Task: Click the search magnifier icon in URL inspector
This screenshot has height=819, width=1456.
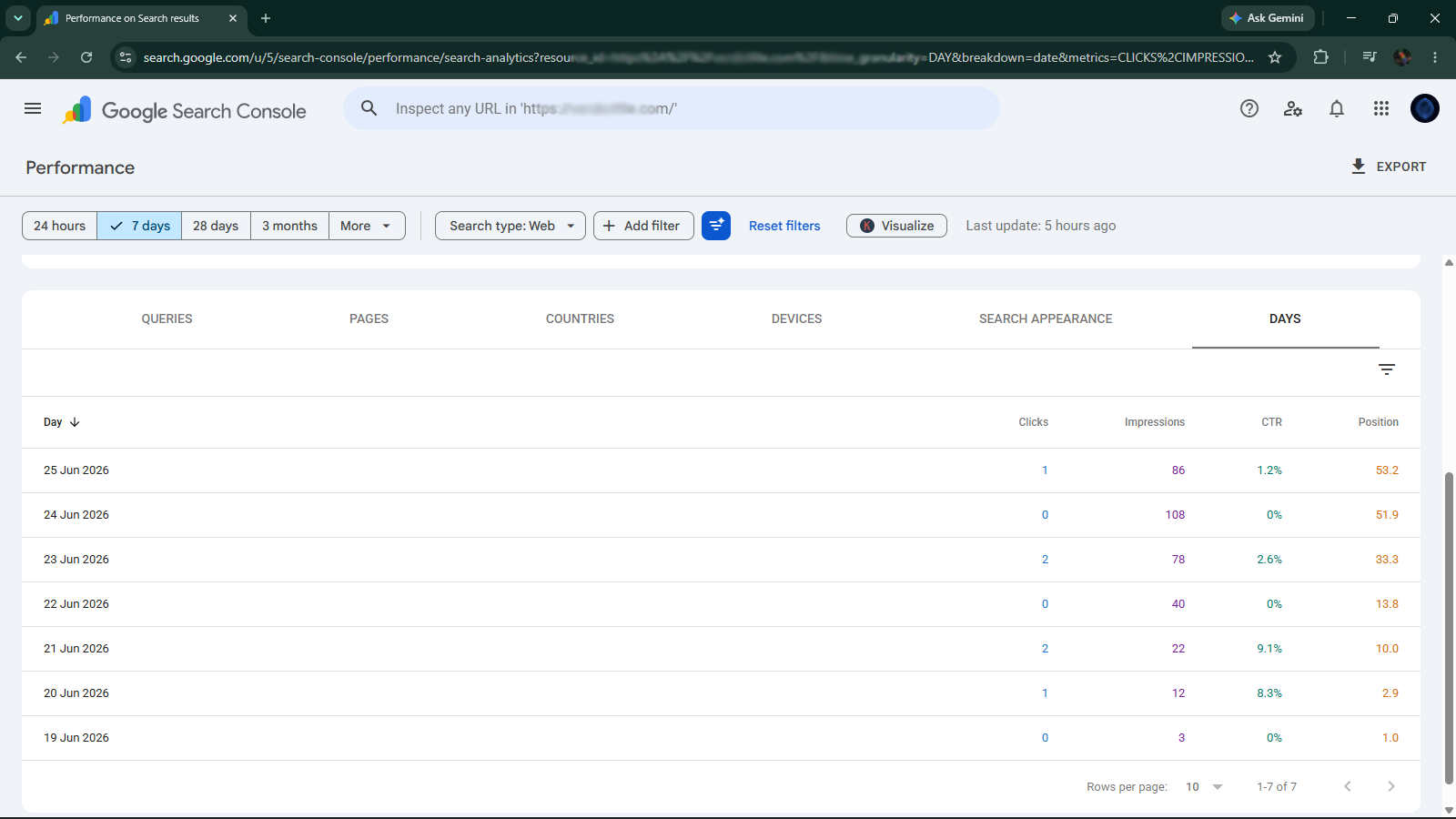Action: [369, 108]
